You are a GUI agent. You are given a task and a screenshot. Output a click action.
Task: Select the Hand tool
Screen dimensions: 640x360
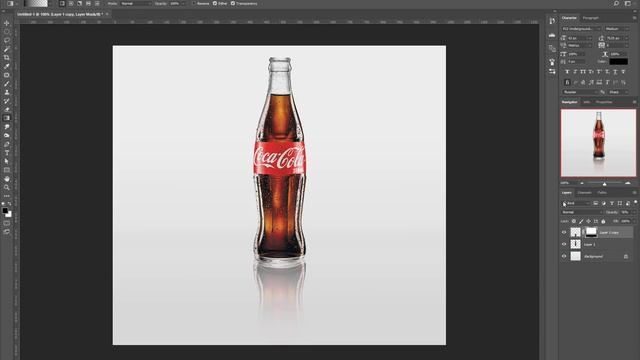(7, 179)
